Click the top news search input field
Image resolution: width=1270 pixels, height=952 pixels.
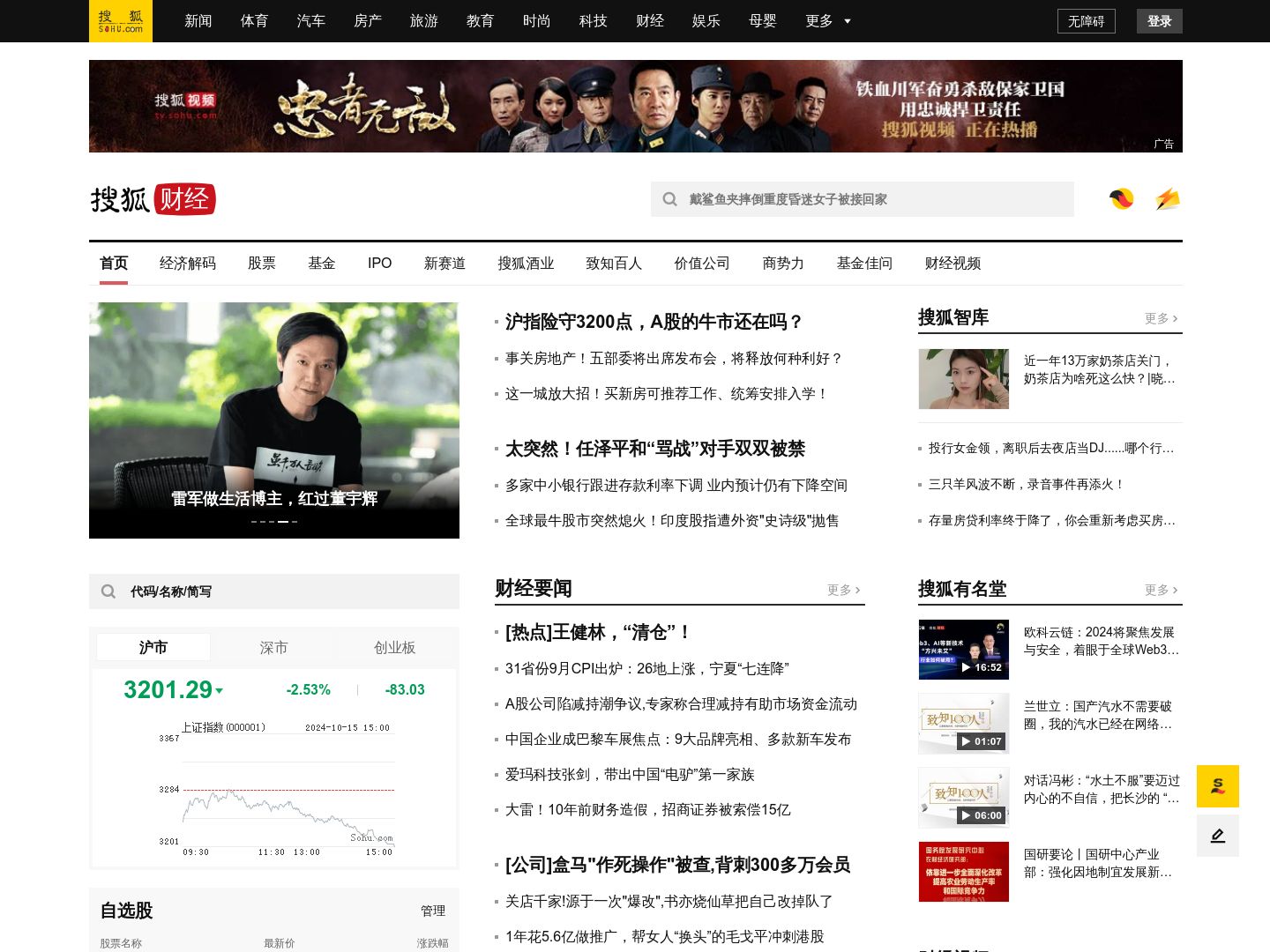click(863, 199)
